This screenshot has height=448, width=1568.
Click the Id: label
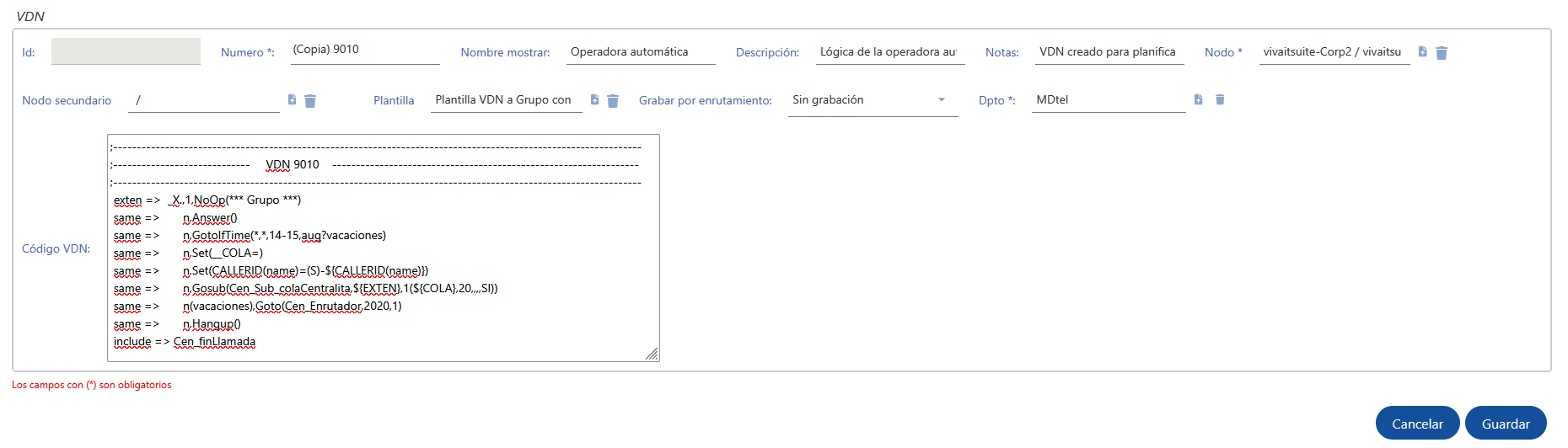click(28, 52)
